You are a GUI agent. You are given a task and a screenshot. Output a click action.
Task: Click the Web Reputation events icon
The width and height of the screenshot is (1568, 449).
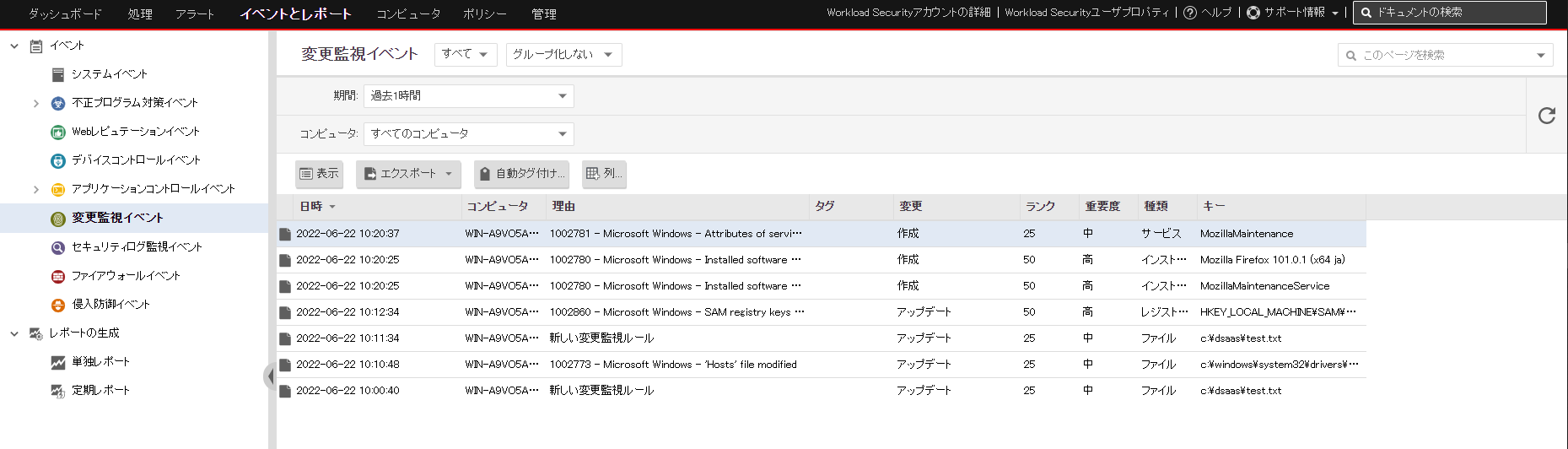pos(58,132)
